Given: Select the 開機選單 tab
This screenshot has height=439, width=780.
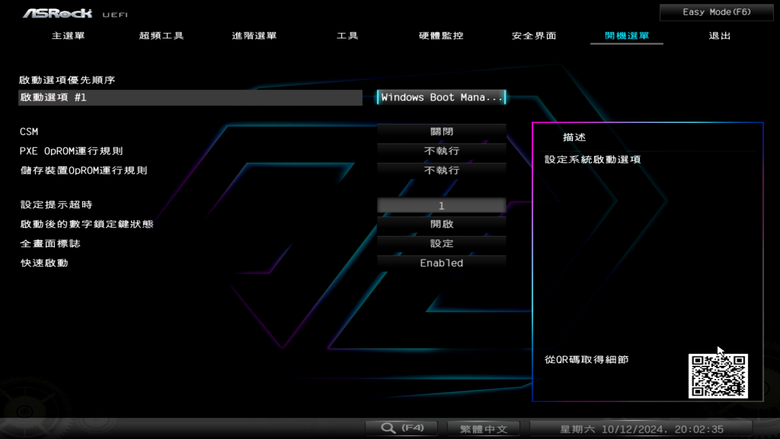Looking at the screenshot, I should pyautogui.click(x=627, y=36).
